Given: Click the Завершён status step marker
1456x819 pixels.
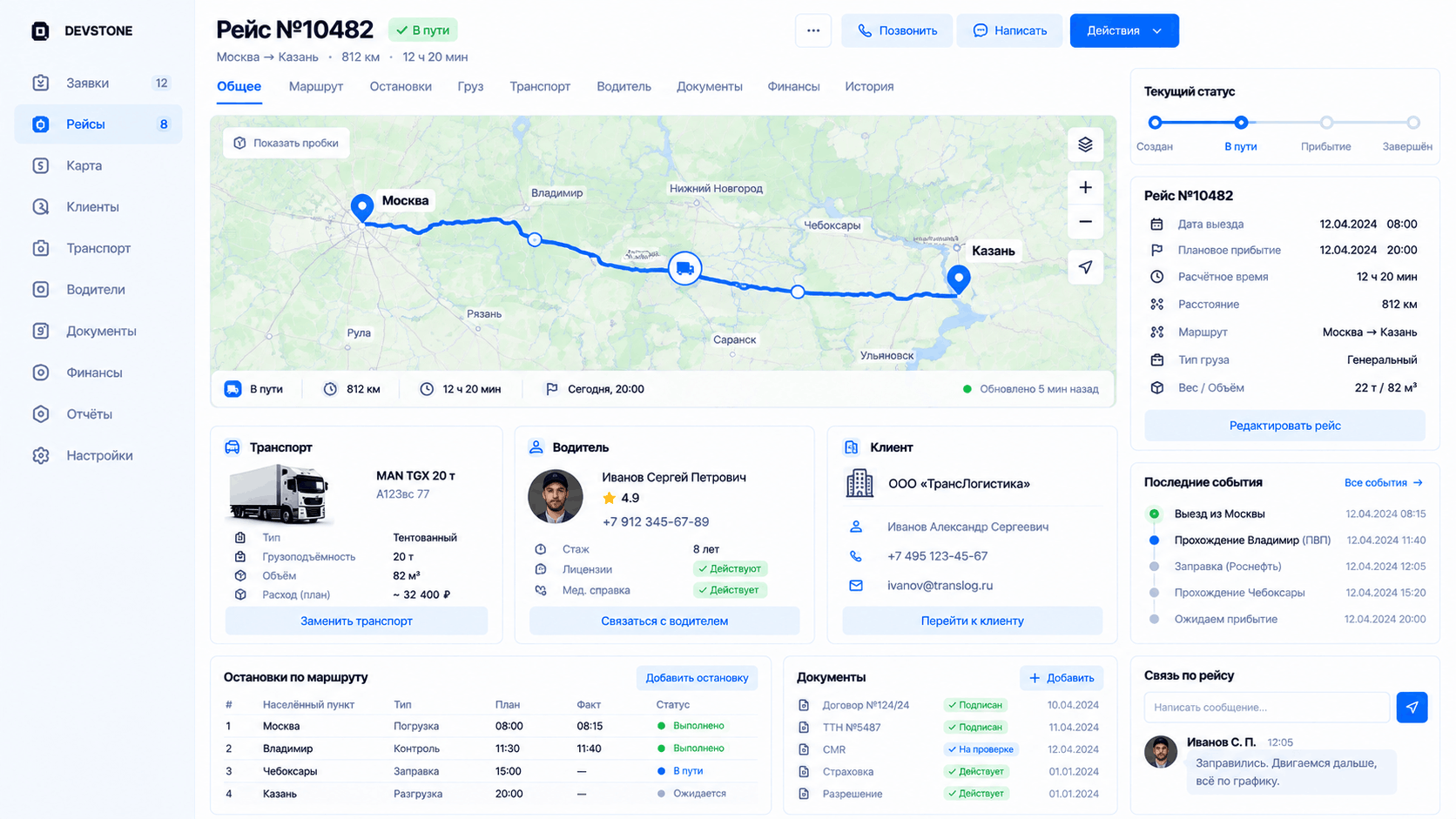Looking at the screenshot, I should click(x=1413, y=123).
